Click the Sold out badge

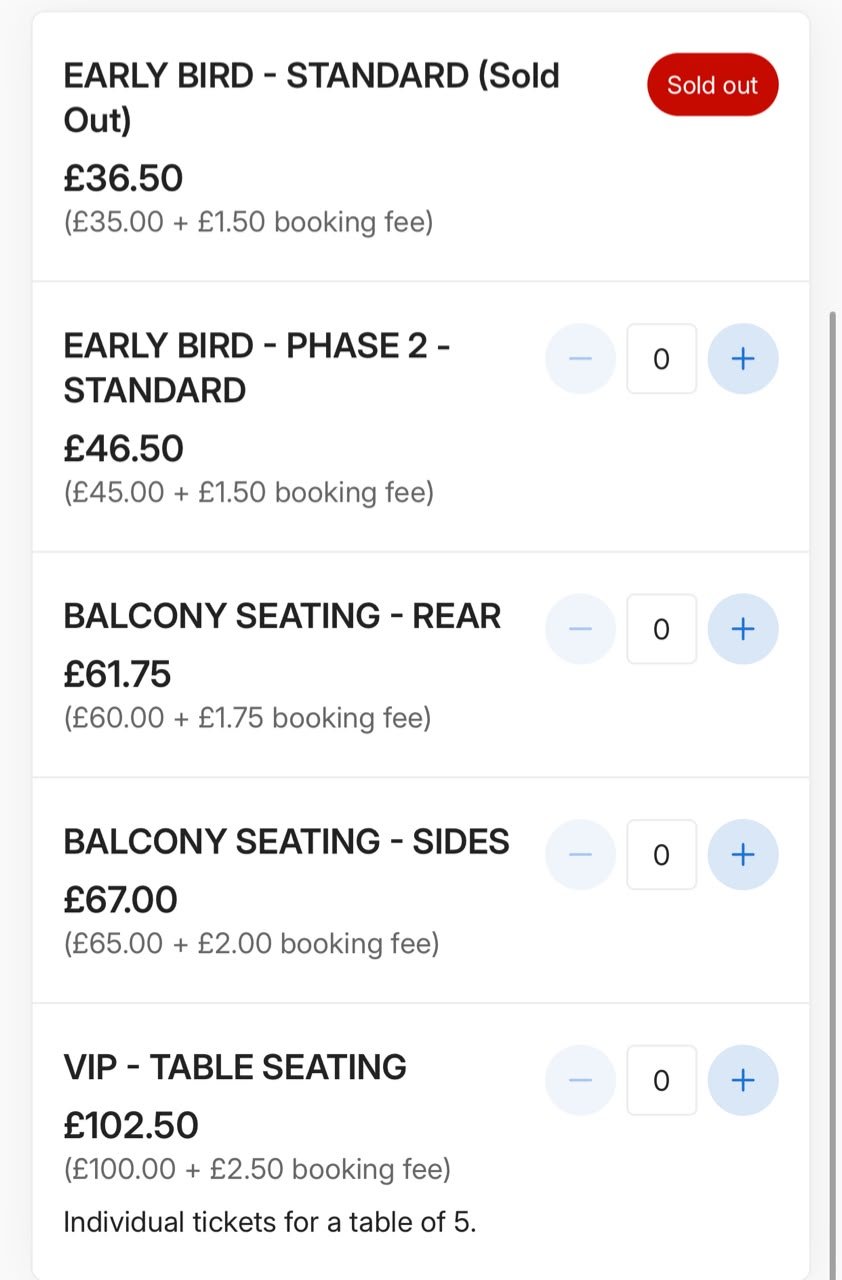click(x=713, y=85)
